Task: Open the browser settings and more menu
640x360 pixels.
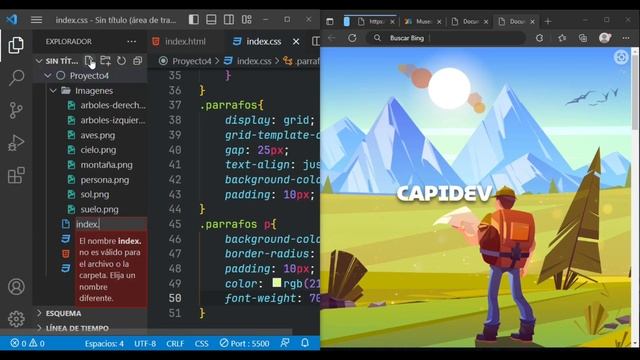Action: (626, 38)
